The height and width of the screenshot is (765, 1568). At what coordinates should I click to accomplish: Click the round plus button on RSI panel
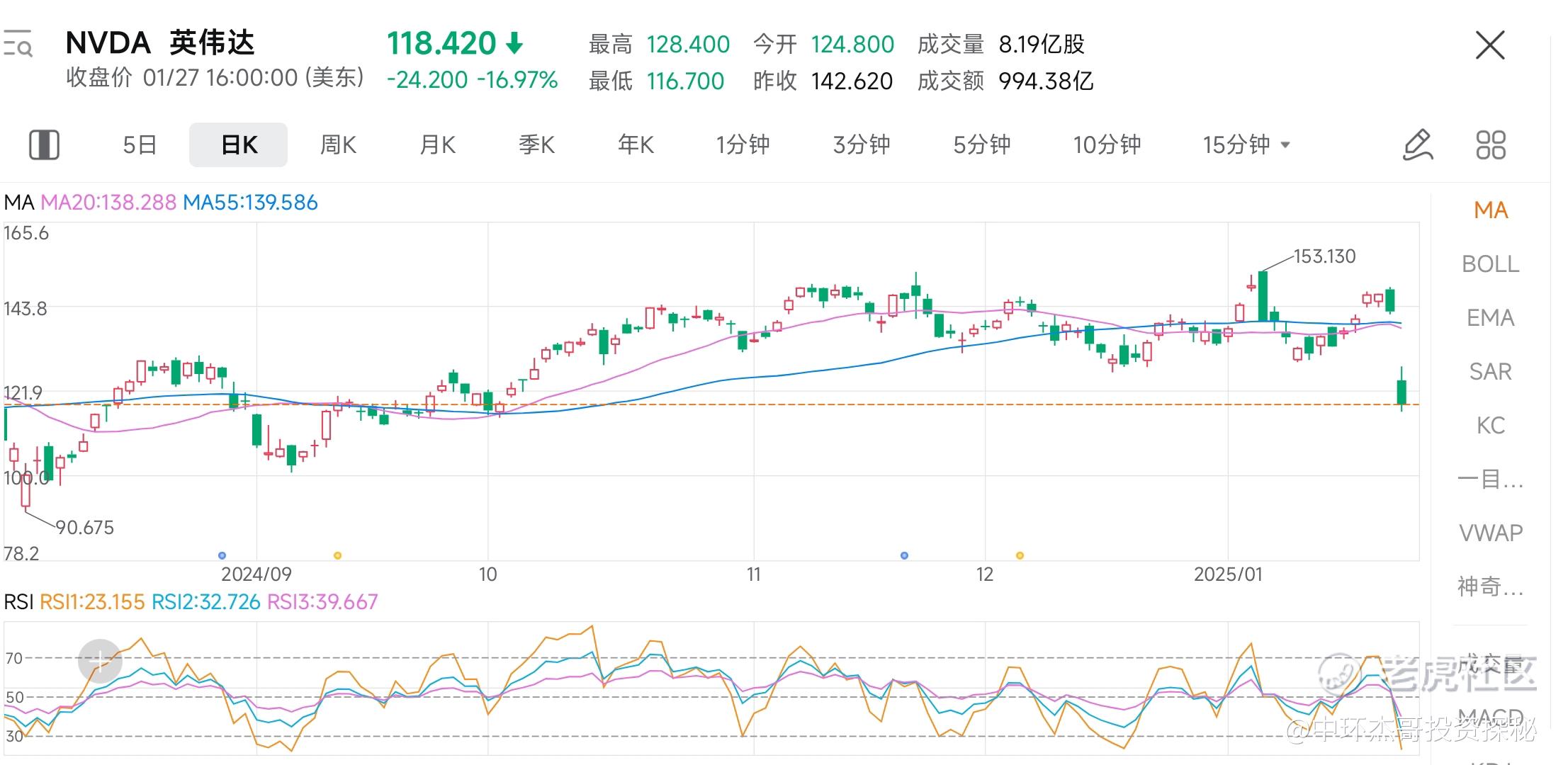click(100, 661)
